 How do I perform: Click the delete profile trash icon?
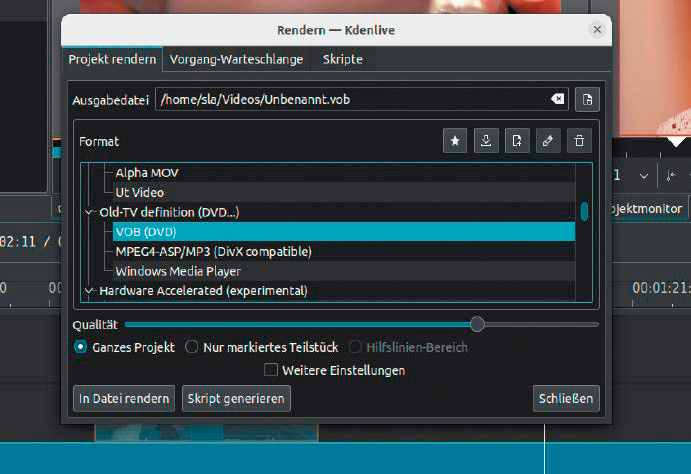(579, 141)
